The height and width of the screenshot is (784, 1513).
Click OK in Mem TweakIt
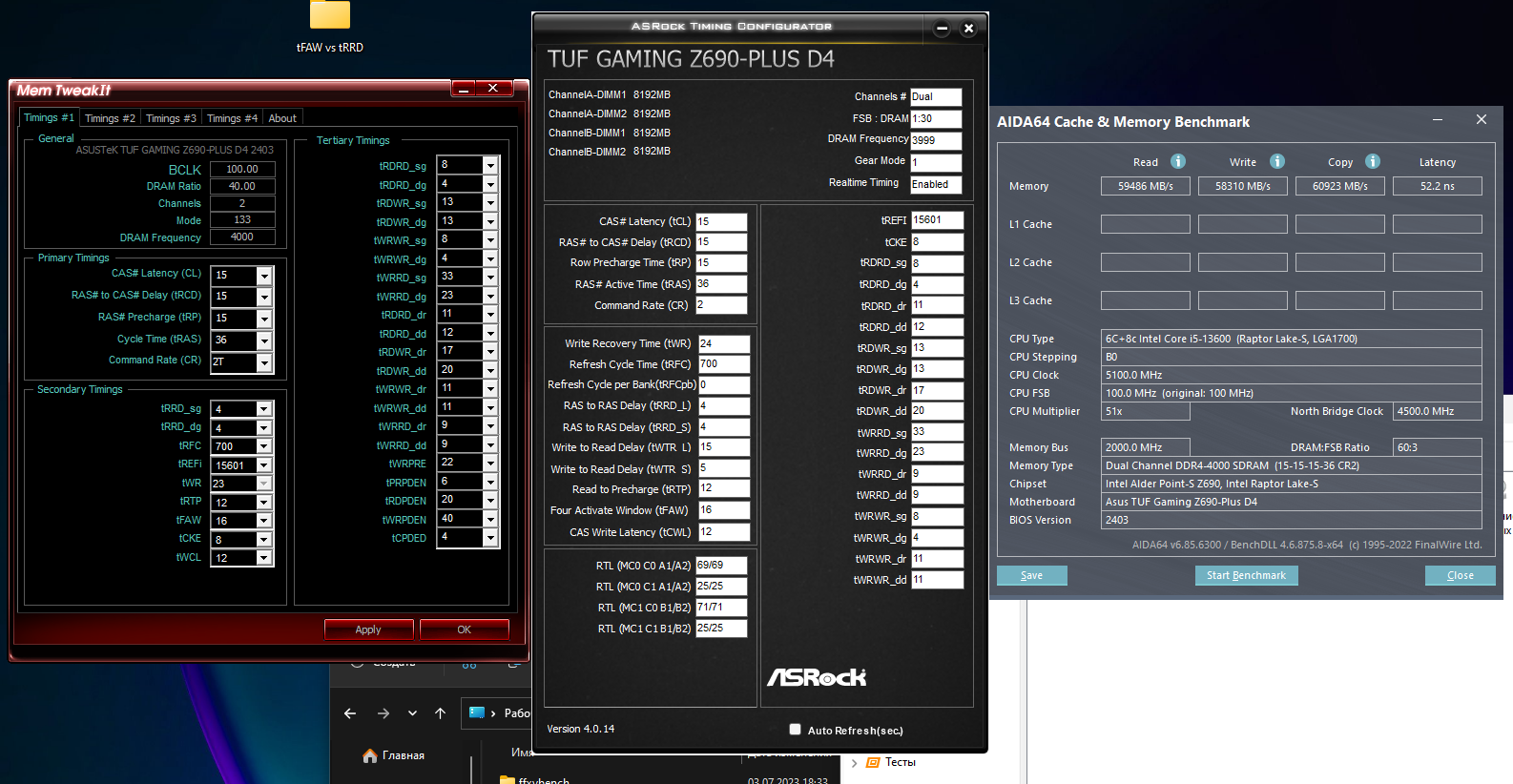coord(465,629)
